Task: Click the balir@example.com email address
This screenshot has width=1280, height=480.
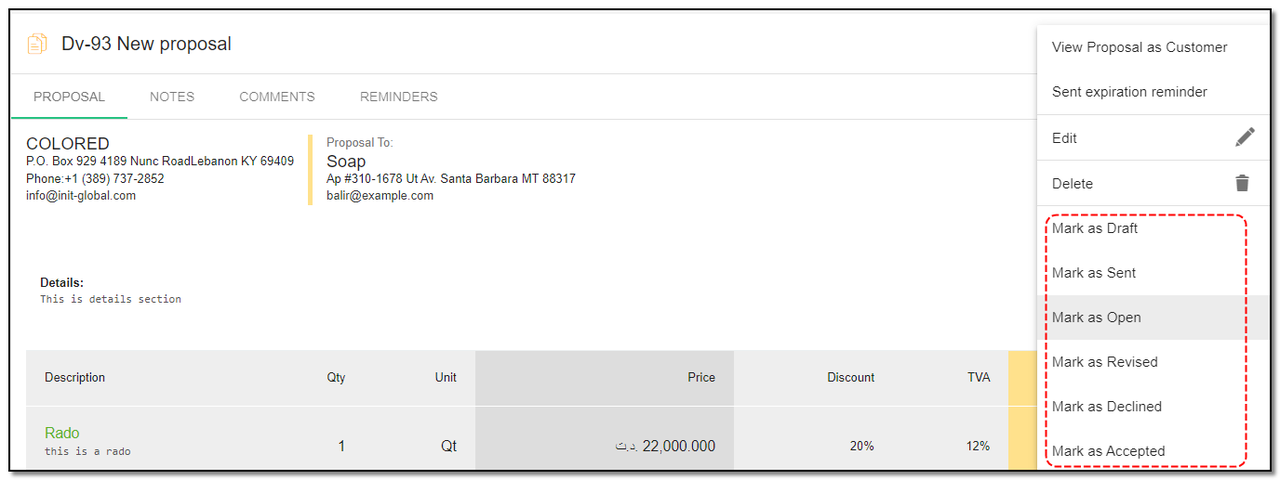Action: coord(380,196)
